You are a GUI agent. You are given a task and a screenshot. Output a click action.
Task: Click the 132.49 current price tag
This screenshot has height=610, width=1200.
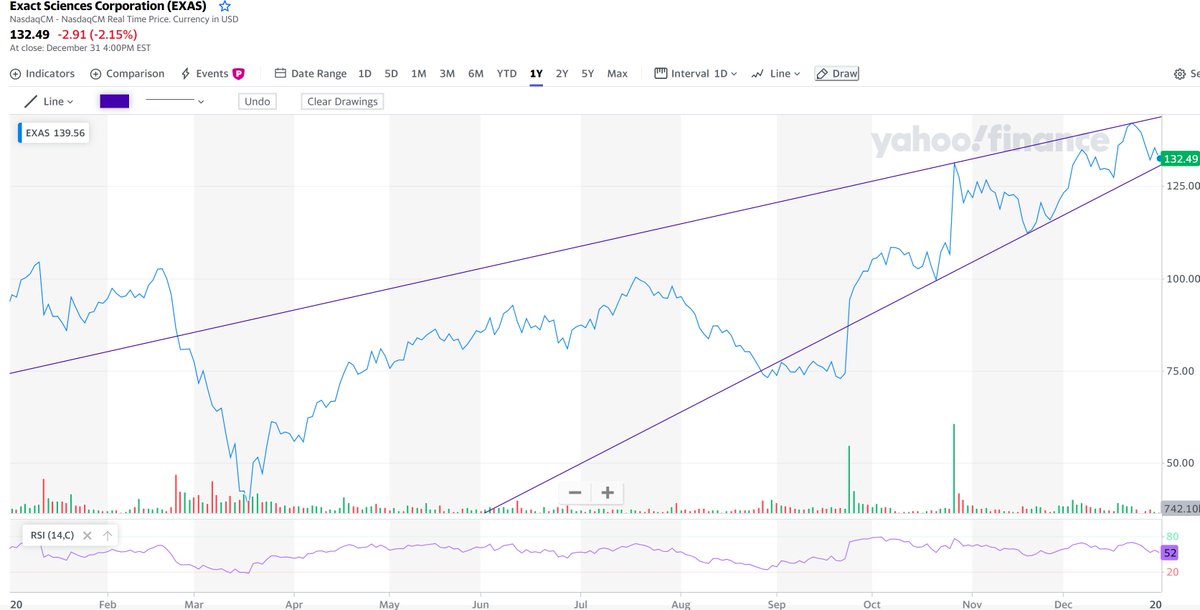coord(1181,159)
